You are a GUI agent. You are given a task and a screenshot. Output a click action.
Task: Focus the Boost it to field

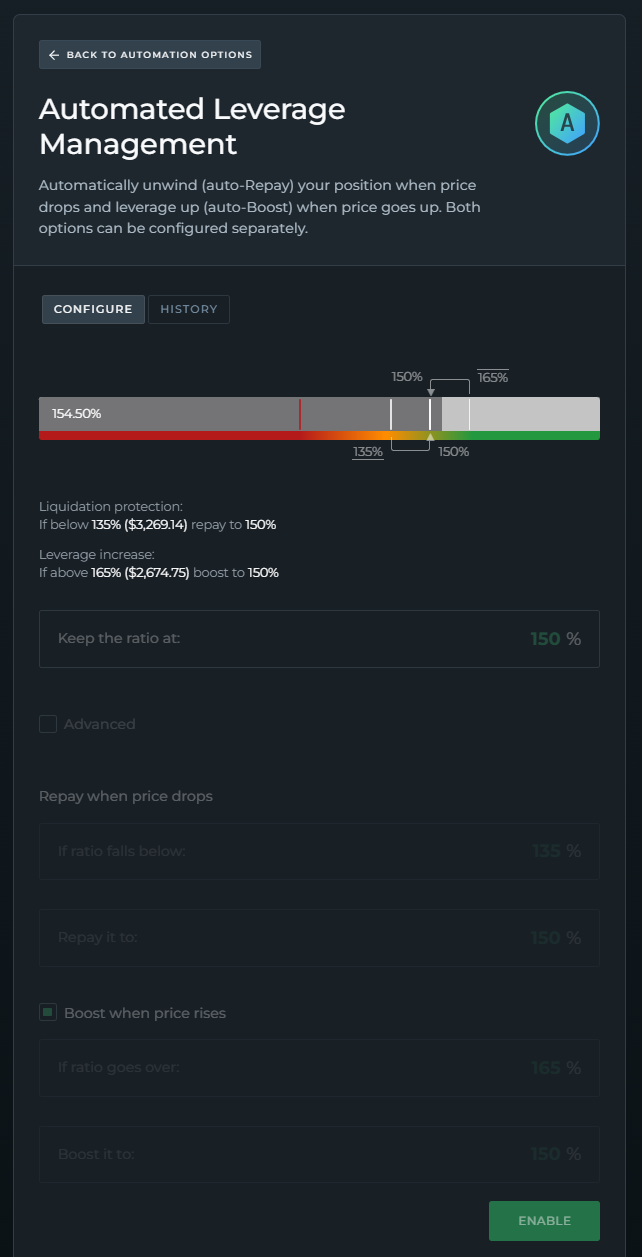[x=319, y=1154]
